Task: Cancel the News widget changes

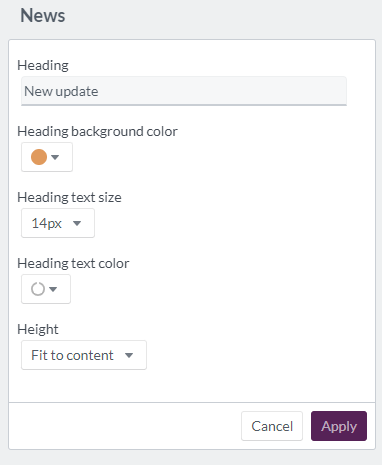Action: (x=272, y=426)
